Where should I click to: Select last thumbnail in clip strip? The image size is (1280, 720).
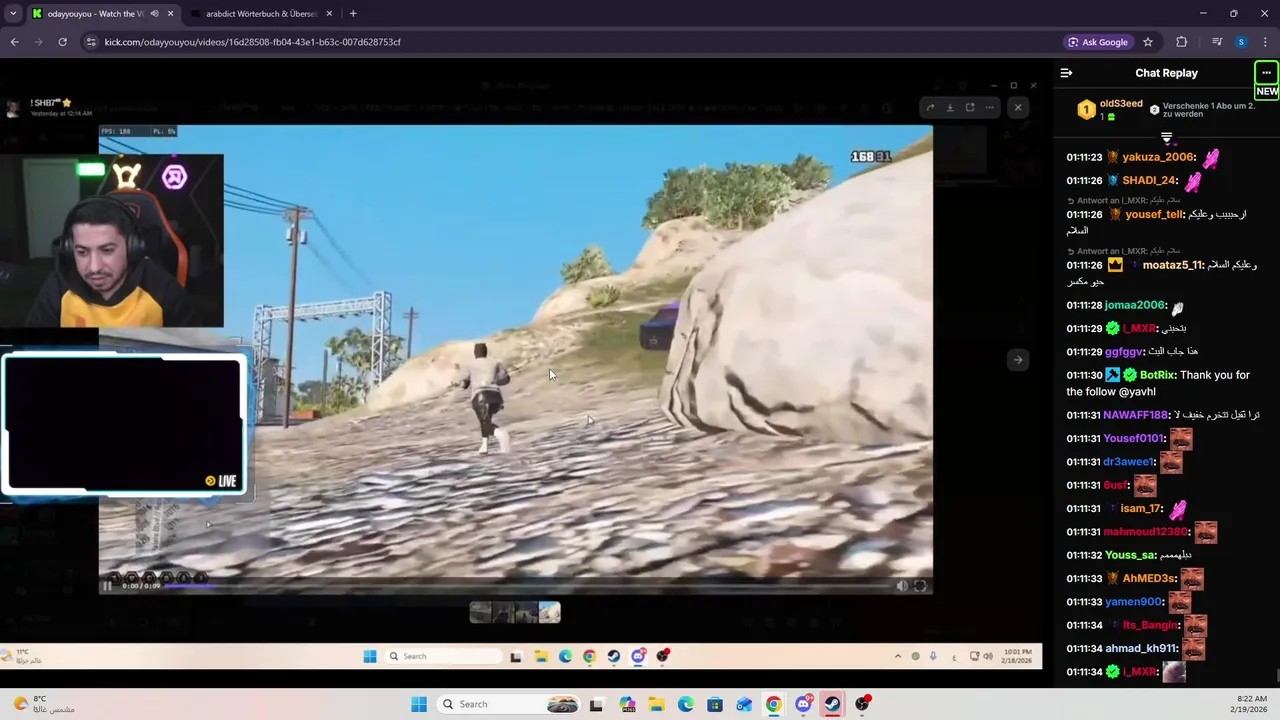pyautogui.click(x=550, y=612)
